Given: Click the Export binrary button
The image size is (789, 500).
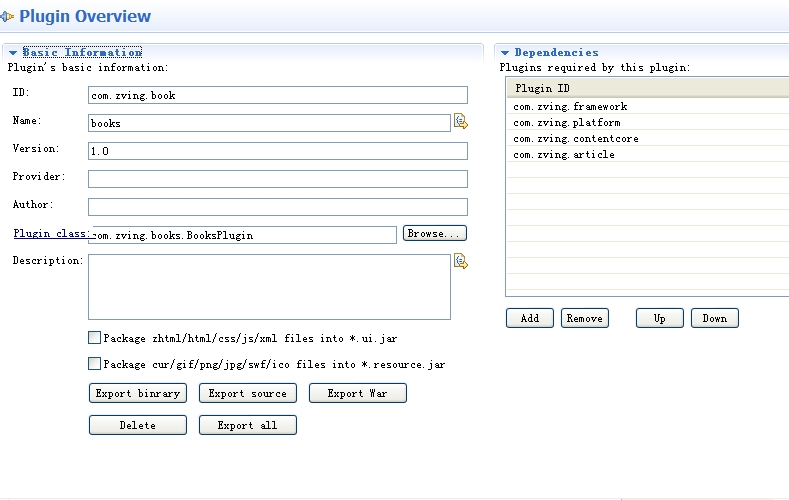Looking at the screenshot, I should point(137,393).
